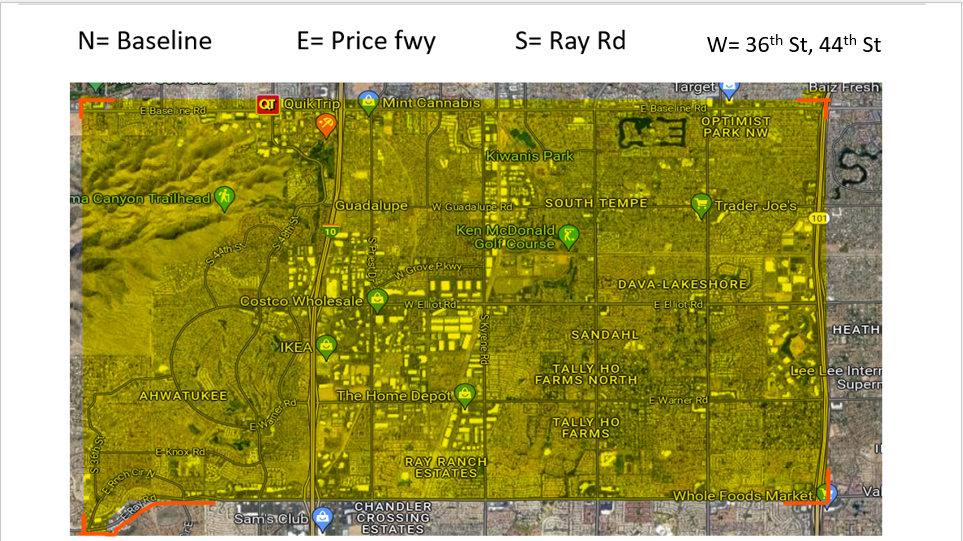Click the Baiz Fresh label

coord(844,88)
